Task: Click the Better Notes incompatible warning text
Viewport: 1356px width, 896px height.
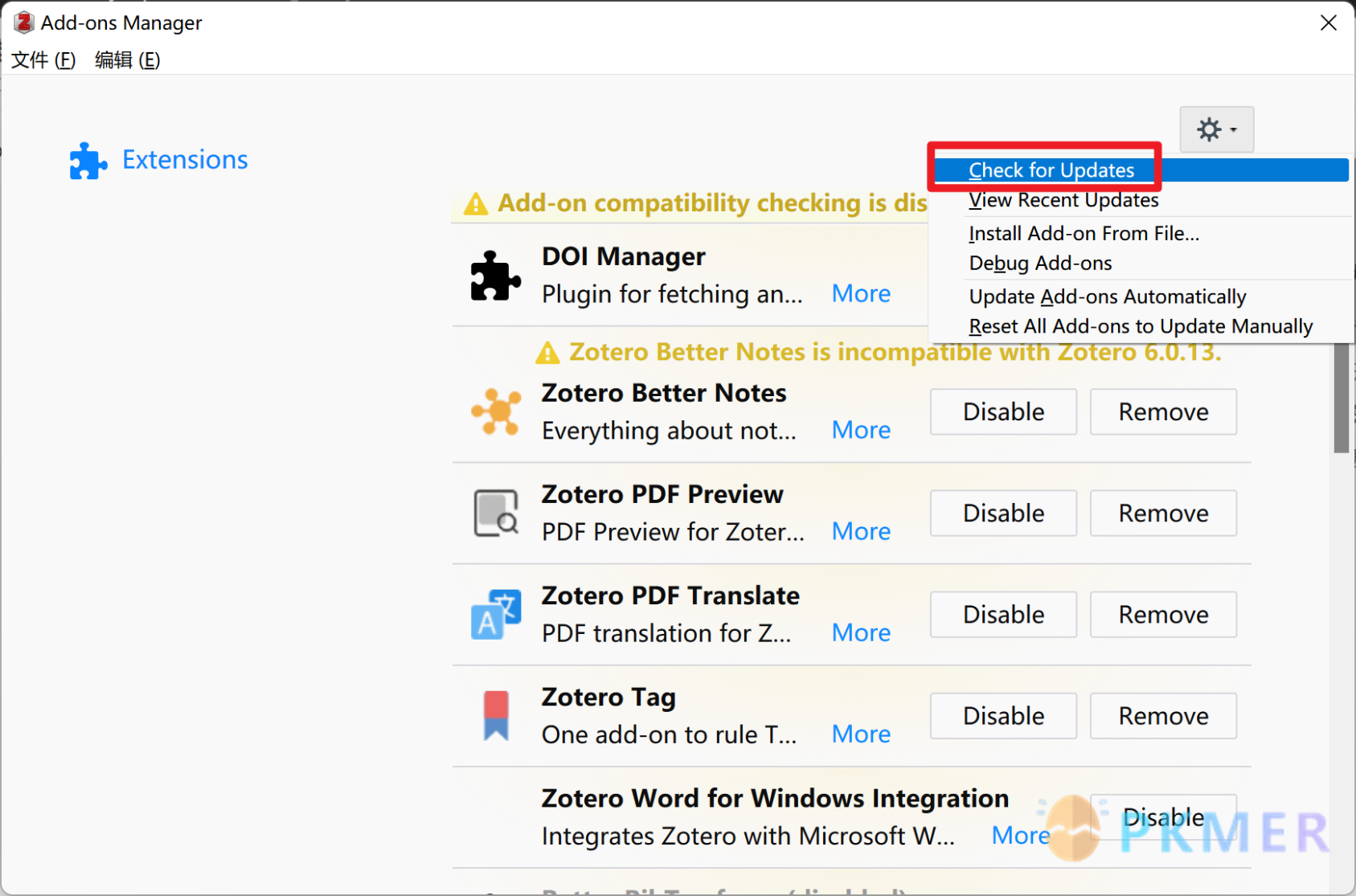Action: coord(895,352)
